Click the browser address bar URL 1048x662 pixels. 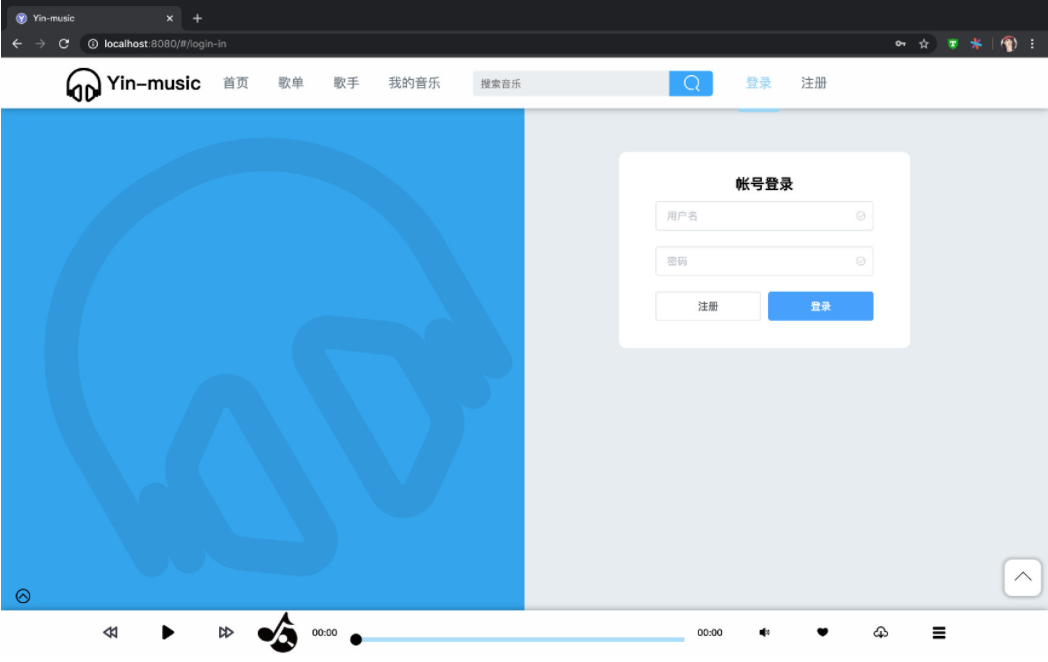[x=165, y=43]
